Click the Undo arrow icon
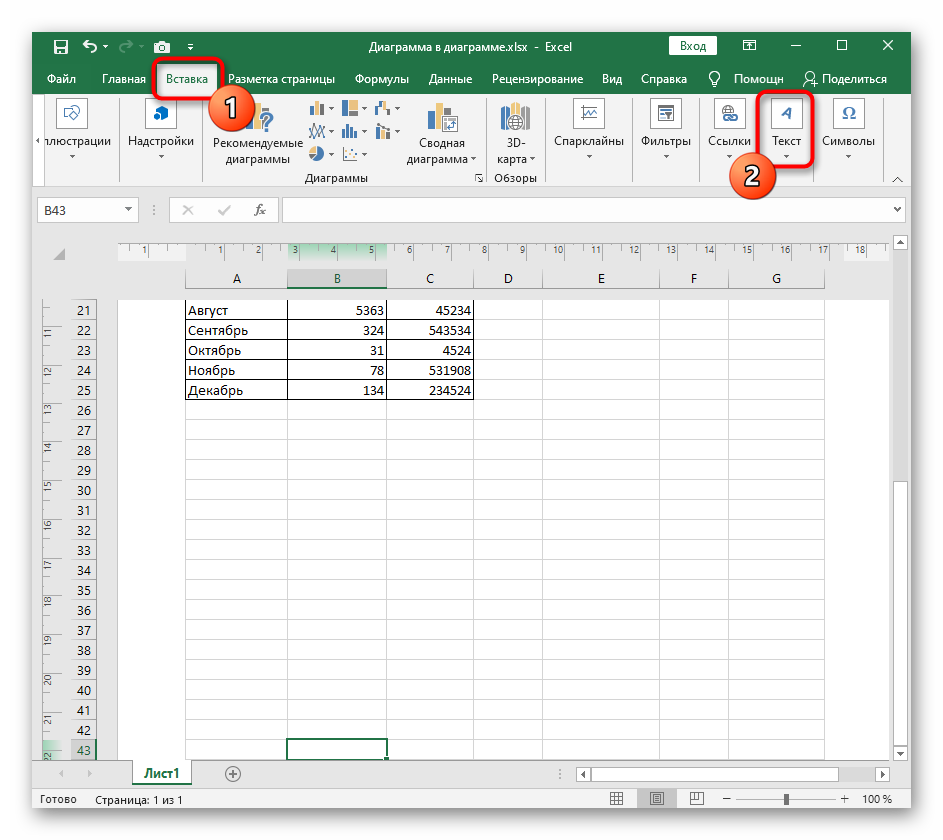943x840 pixels. pyautogui.click(x=90, y=46)
